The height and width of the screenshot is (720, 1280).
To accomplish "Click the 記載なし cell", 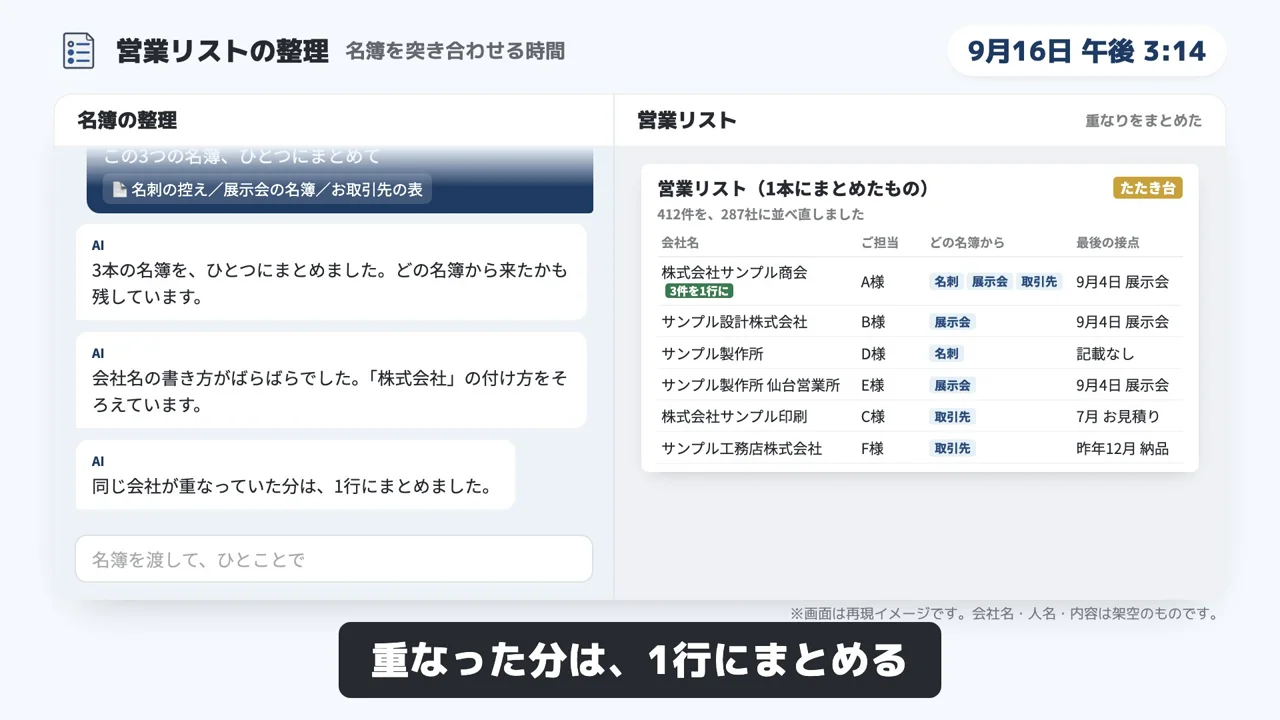I will click(1105, 353).
